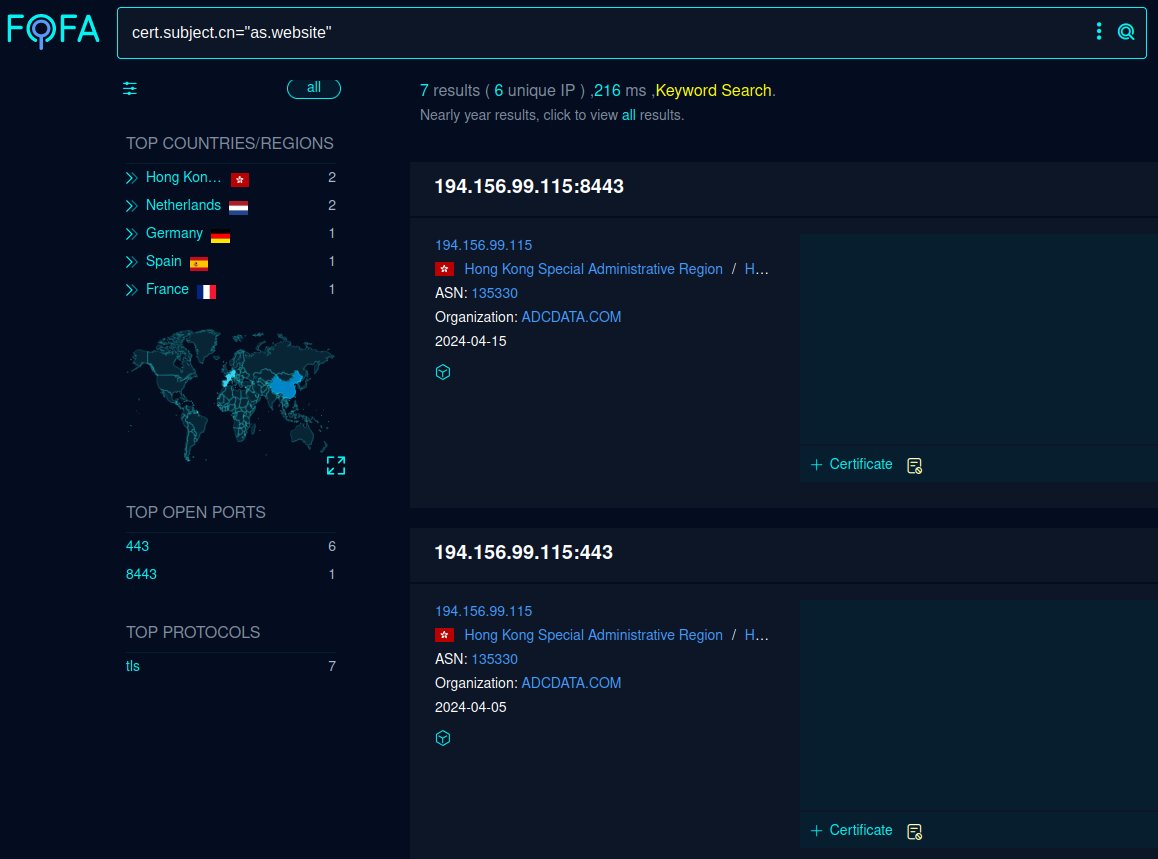Filter by France country
Viewport: 1158px width, 859px height.
click(167, 290)
